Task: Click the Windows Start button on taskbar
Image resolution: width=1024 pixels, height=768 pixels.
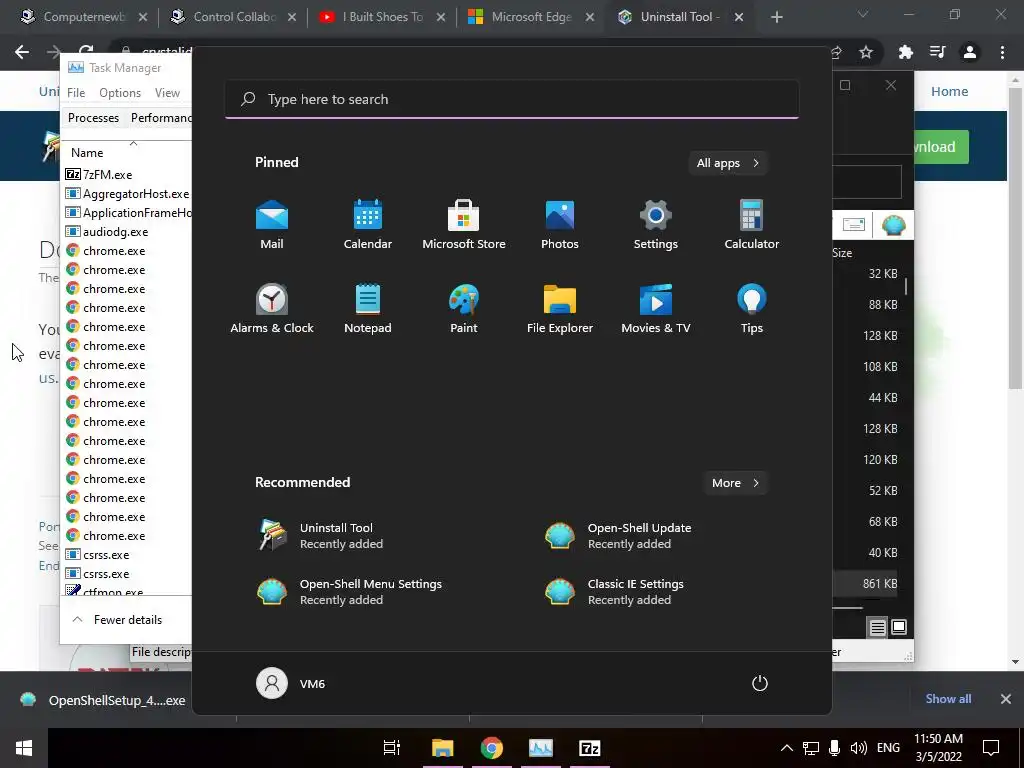Action: tap(24, 748)
